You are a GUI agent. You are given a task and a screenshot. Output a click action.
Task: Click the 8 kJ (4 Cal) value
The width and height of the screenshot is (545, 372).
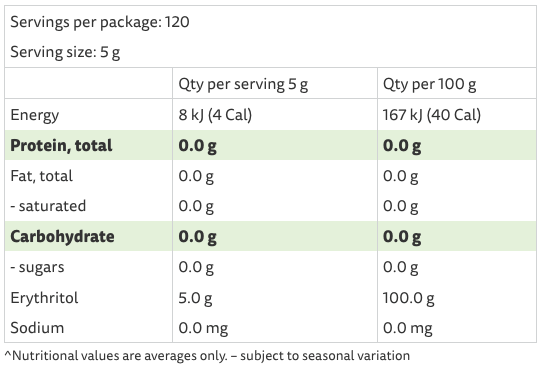click(x=215, y=115)
